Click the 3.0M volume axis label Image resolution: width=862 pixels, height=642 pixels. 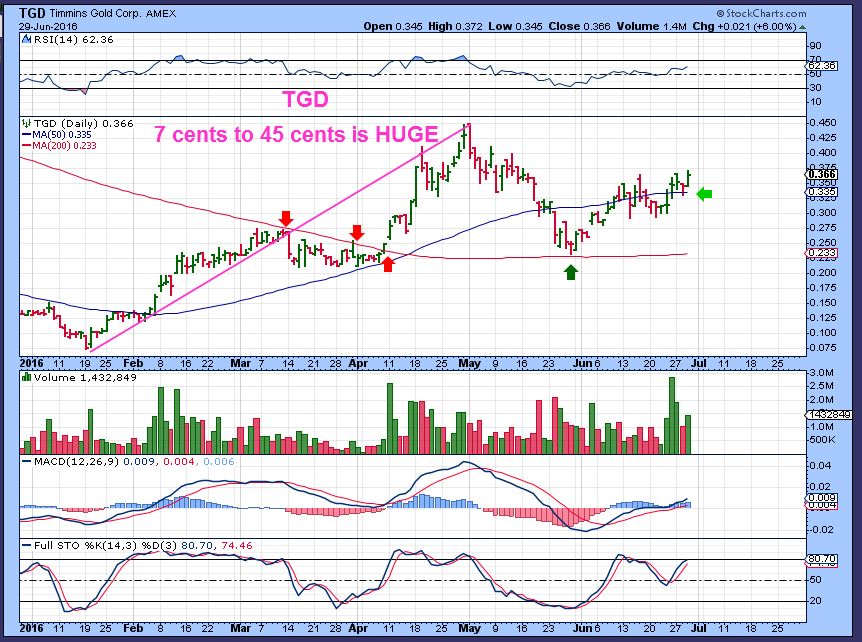point(822,373)
